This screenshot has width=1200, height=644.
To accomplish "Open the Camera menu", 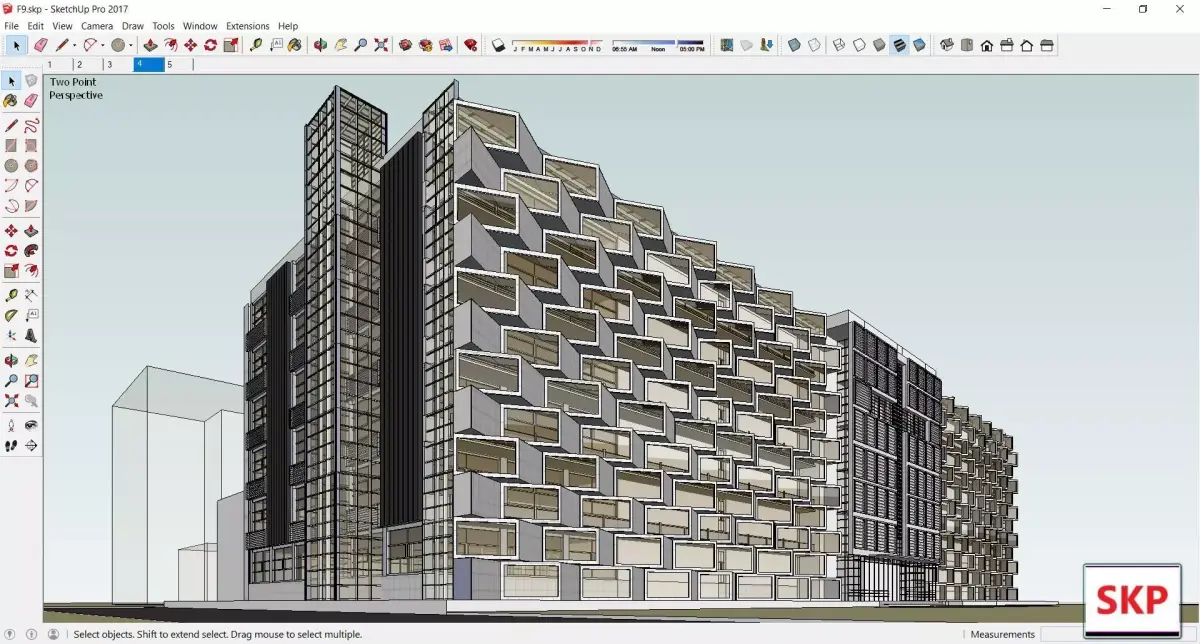I will click(97, 26).
